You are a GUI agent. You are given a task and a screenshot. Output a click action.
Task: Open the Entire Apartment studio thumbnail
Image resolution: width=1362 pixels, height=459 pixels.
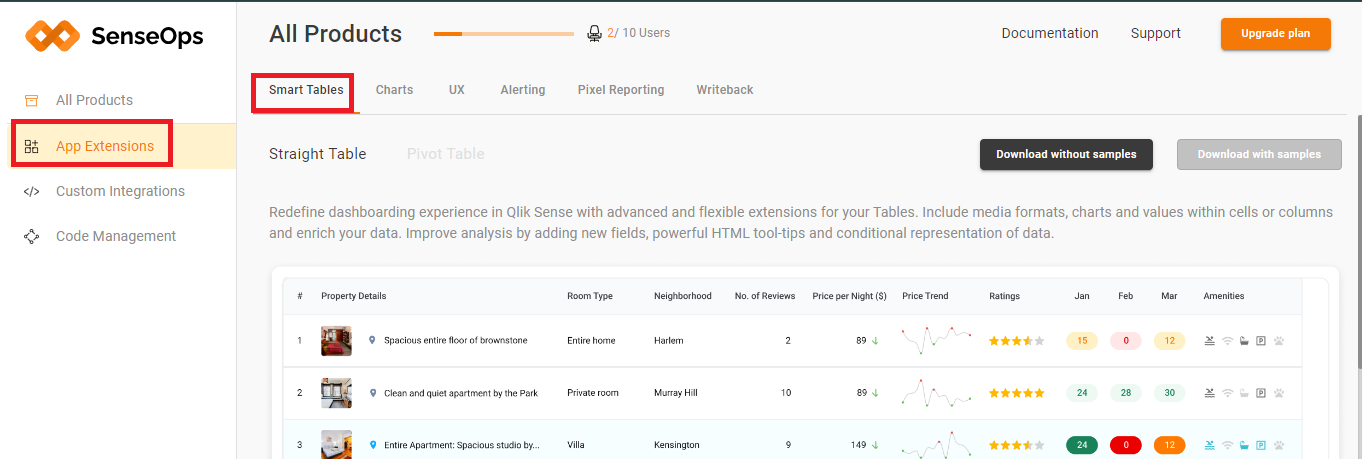[336, 444]
